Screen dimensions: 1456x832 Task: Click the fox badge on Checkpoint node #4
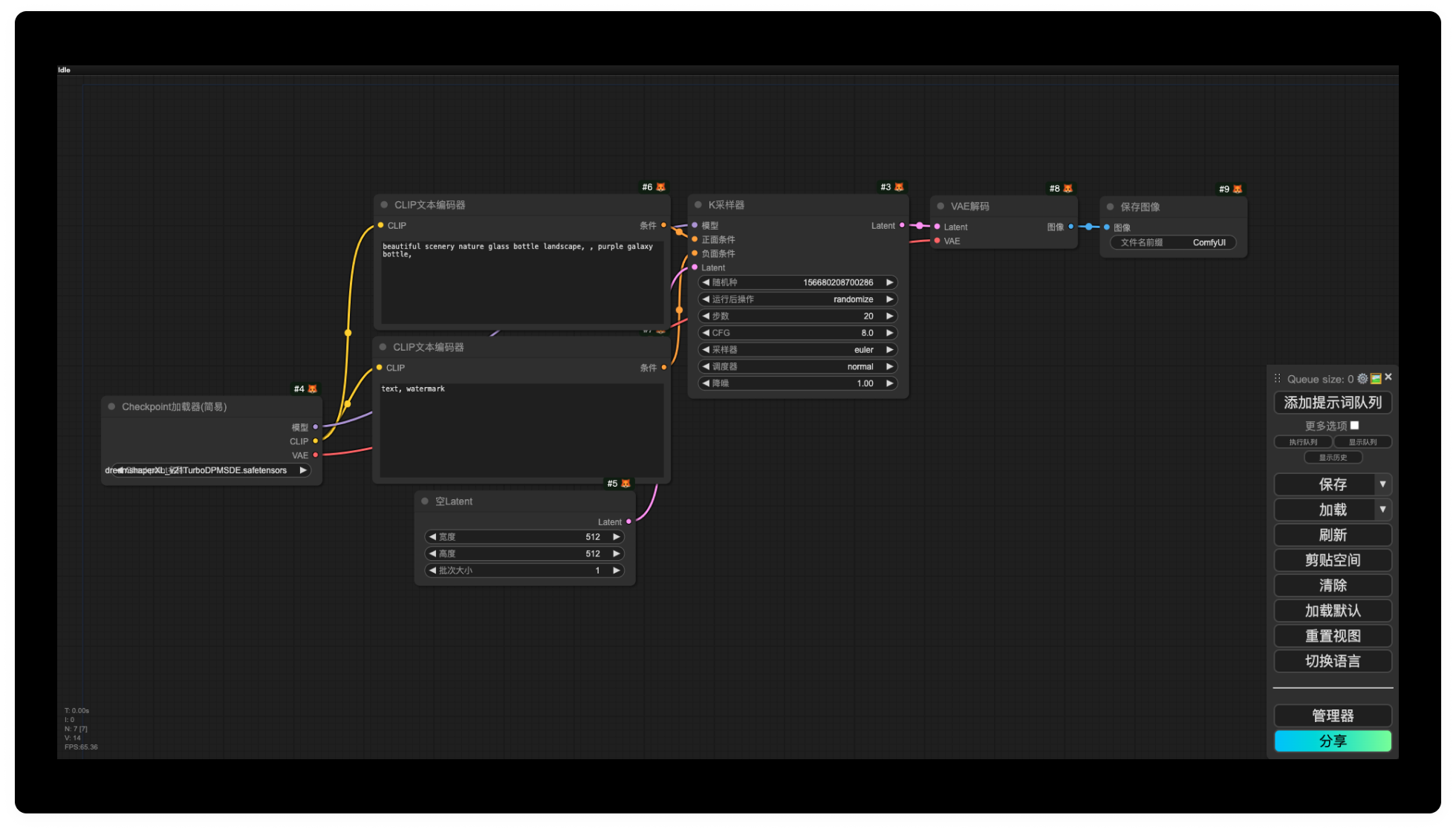(x=312, y=389)
